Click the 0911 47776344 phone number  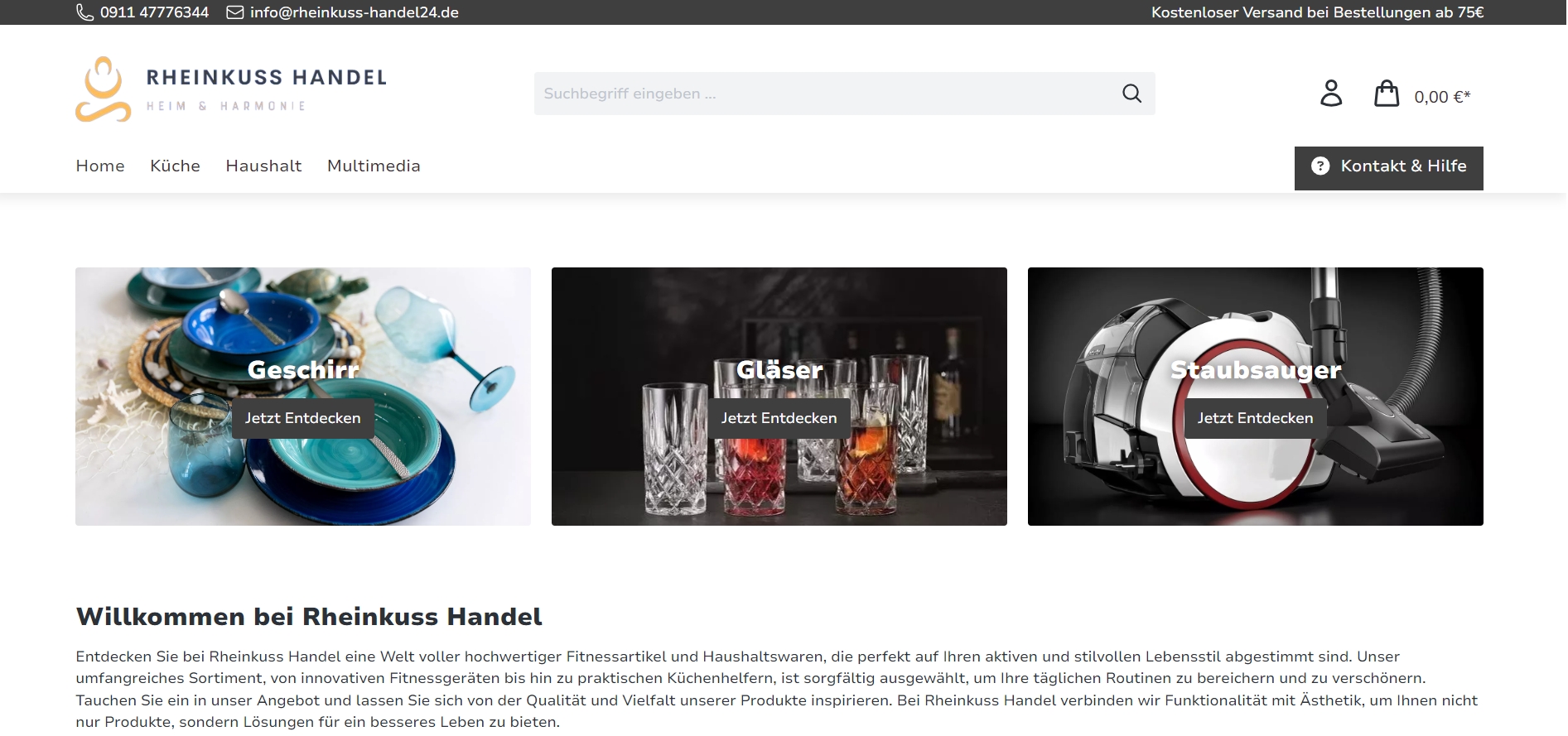154,12
